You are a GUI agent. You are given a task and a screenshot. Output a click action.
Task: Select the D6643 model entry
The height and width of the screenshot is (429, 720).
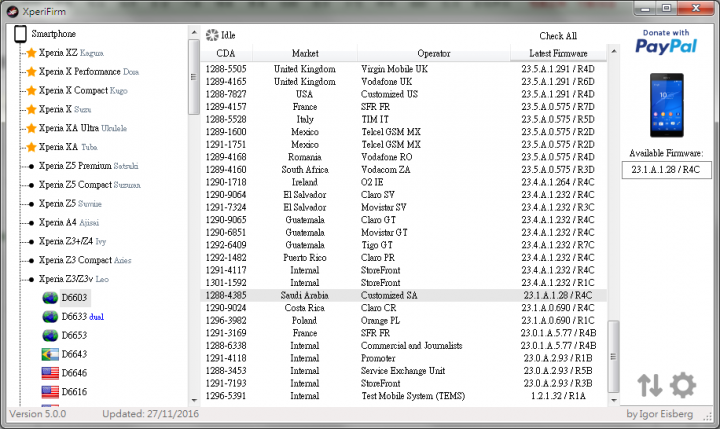click(x=74, y=354)
